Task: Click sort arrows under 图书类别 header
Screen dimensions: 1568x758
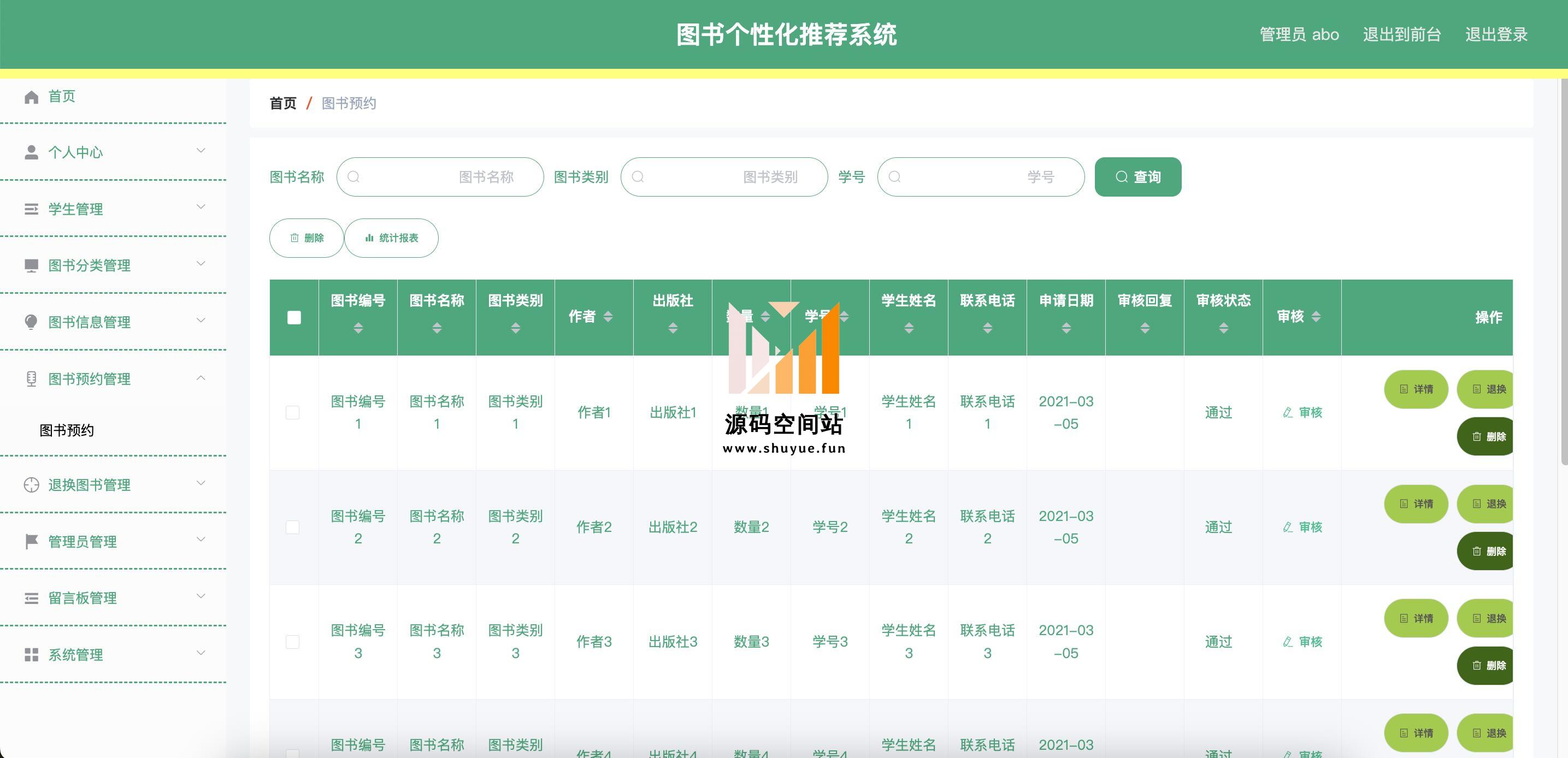Action: (516, 329)
